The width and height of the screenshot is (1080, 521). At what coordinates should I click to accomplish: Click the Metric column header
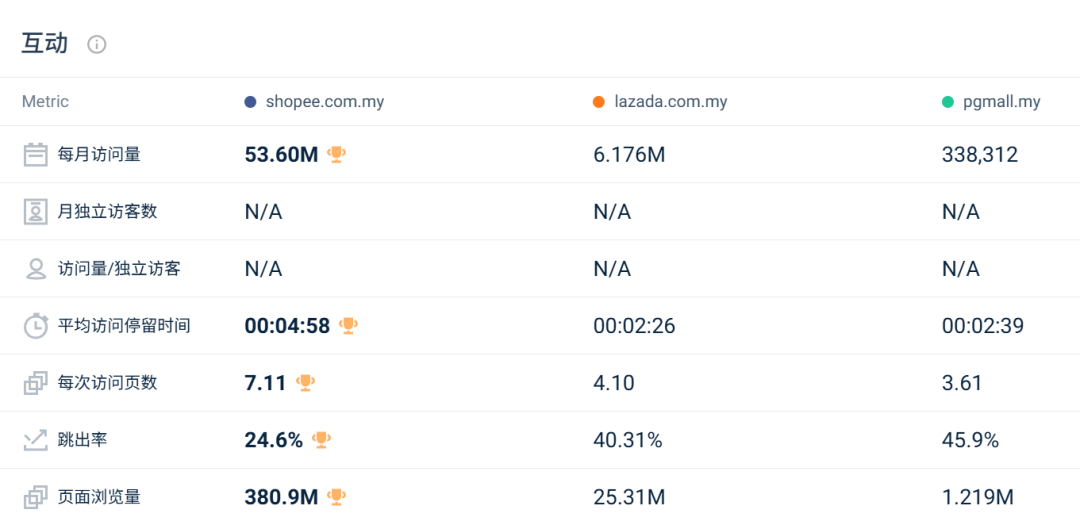[45, 102]
